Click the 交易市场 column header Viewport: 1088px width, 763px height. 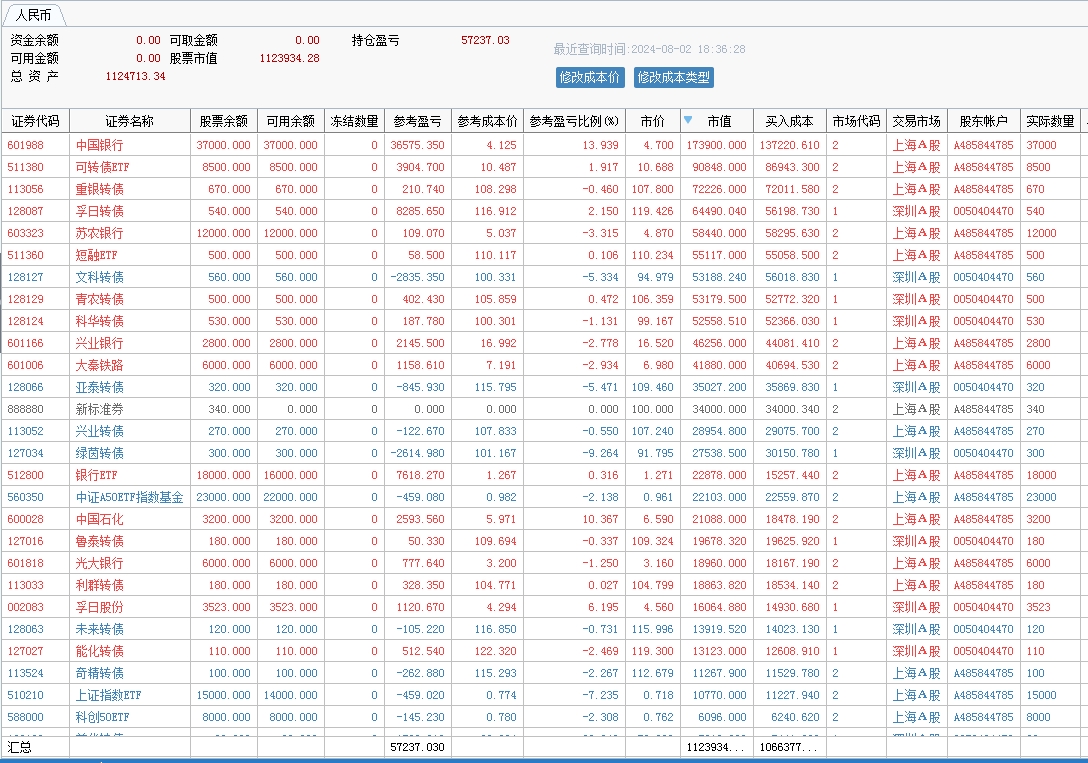point(916,121)
